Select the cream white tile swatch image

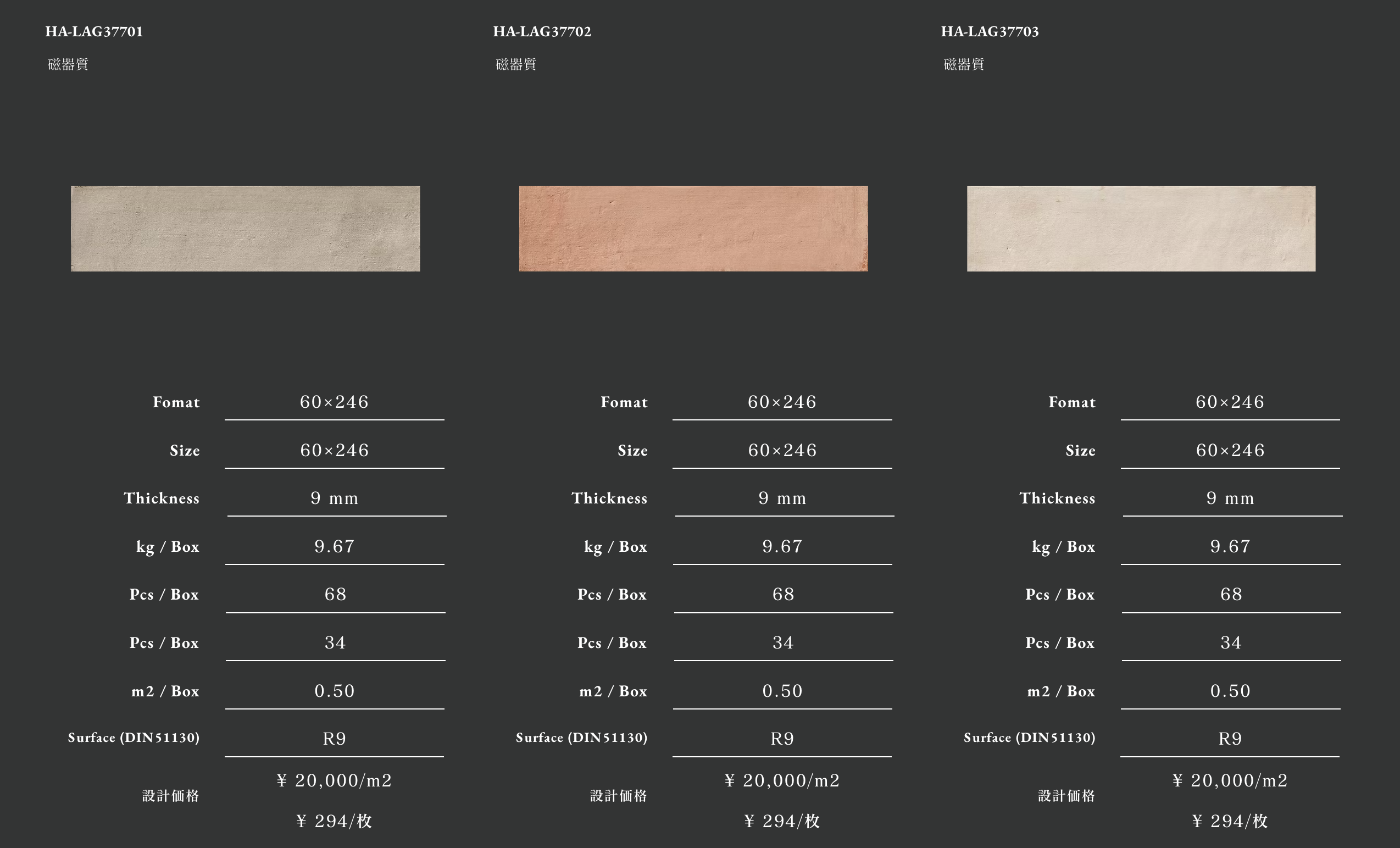tap(1141, 229)
